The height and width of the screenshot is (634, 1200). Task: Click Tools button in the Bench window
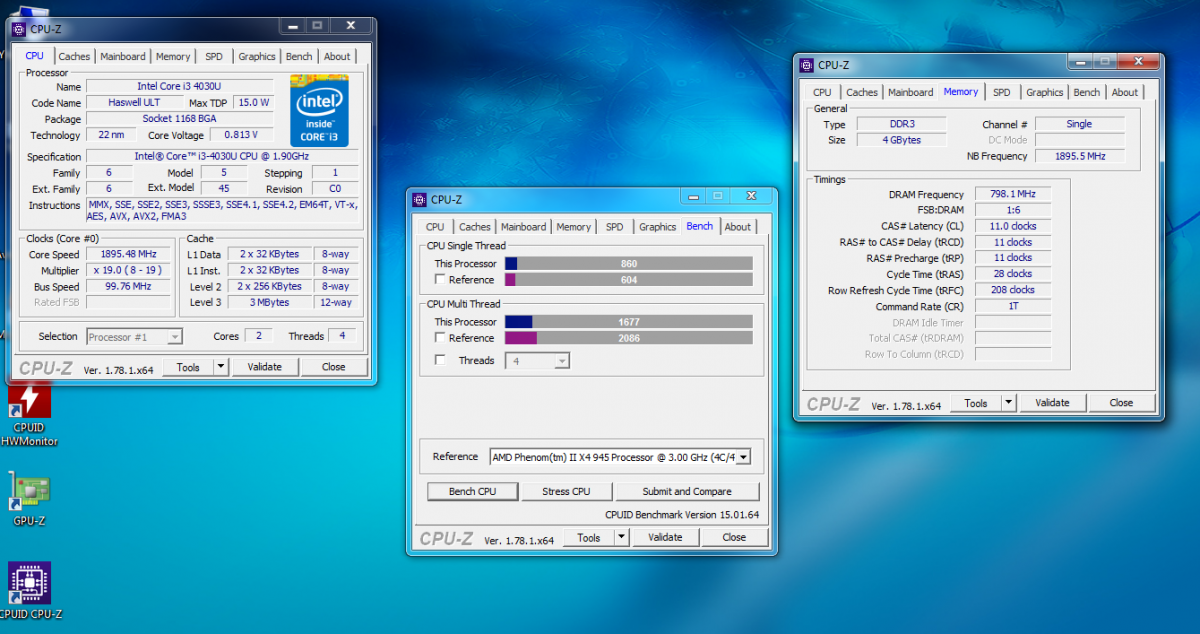[589, 537]
